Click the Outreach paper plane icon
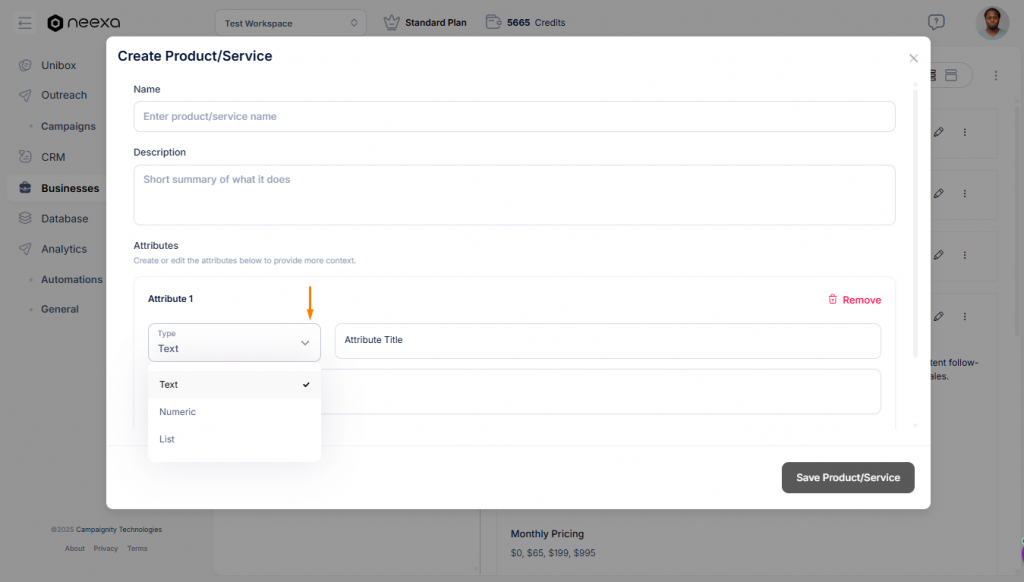Image resolution: width=1024 pixels, height=582 pixels. coord(25,95)
